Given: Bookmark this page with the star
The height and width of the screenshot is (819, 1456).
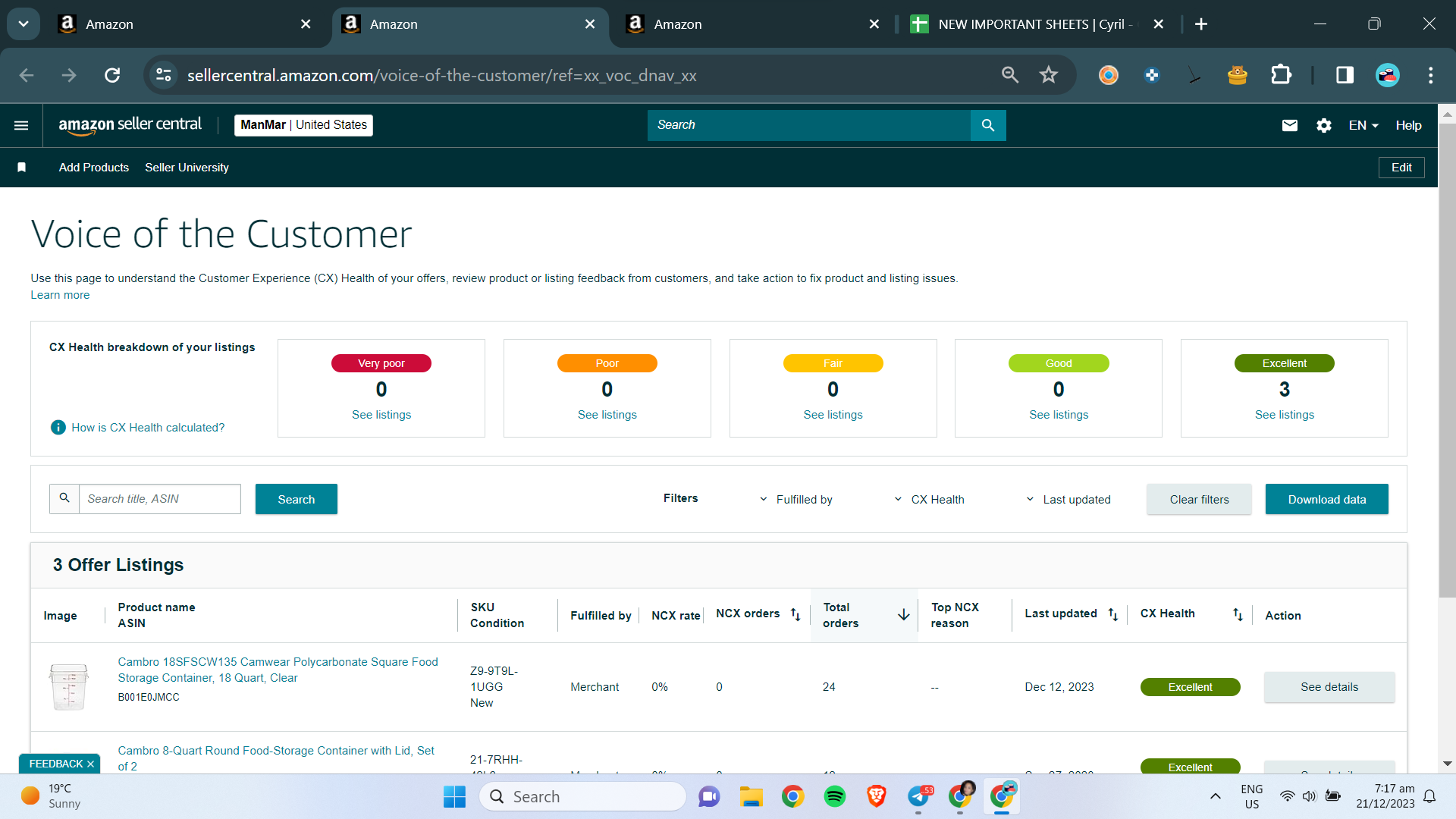Looking at the screenshot, I should point(1049,75).
